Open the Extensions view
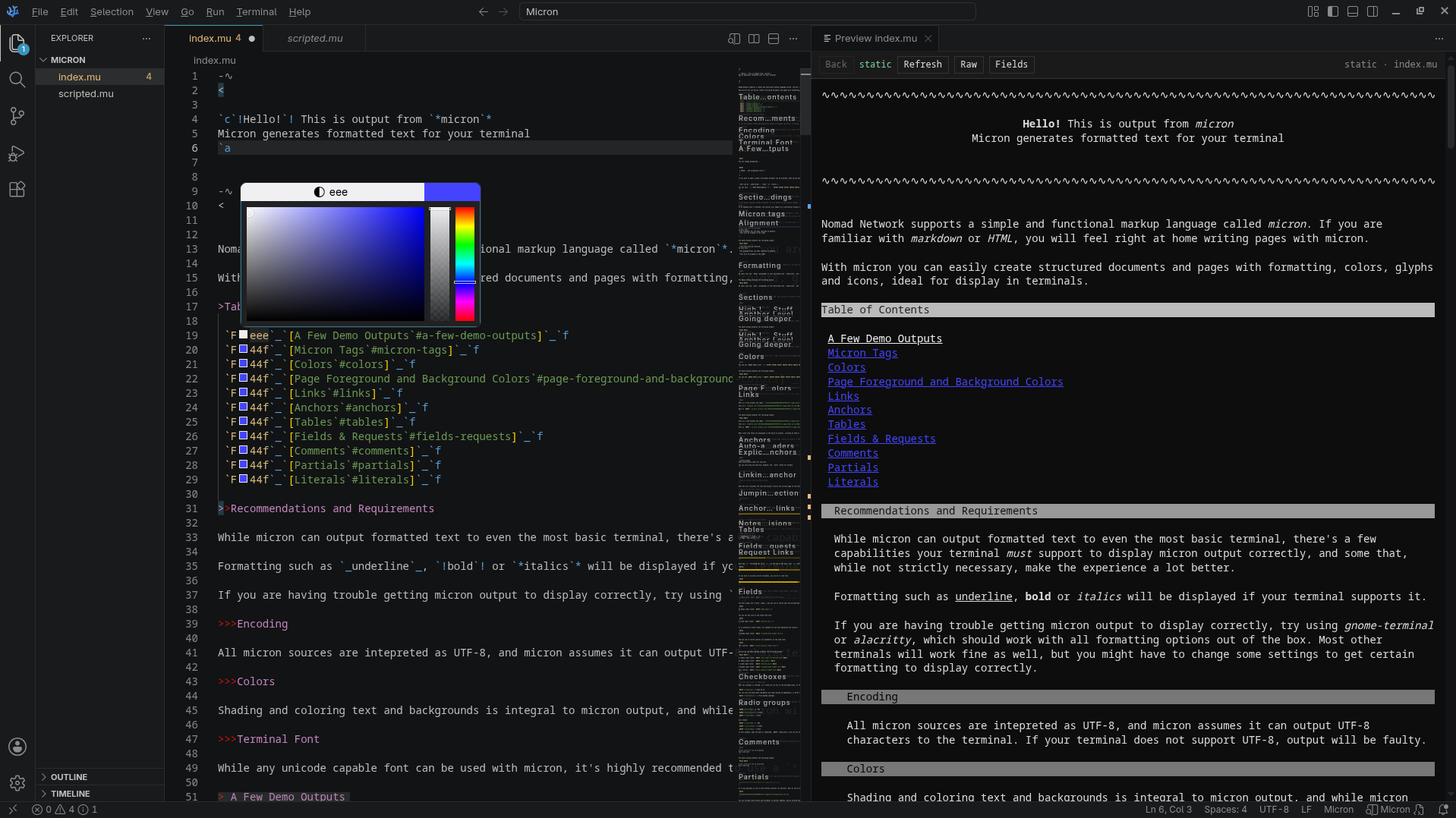 17,190
